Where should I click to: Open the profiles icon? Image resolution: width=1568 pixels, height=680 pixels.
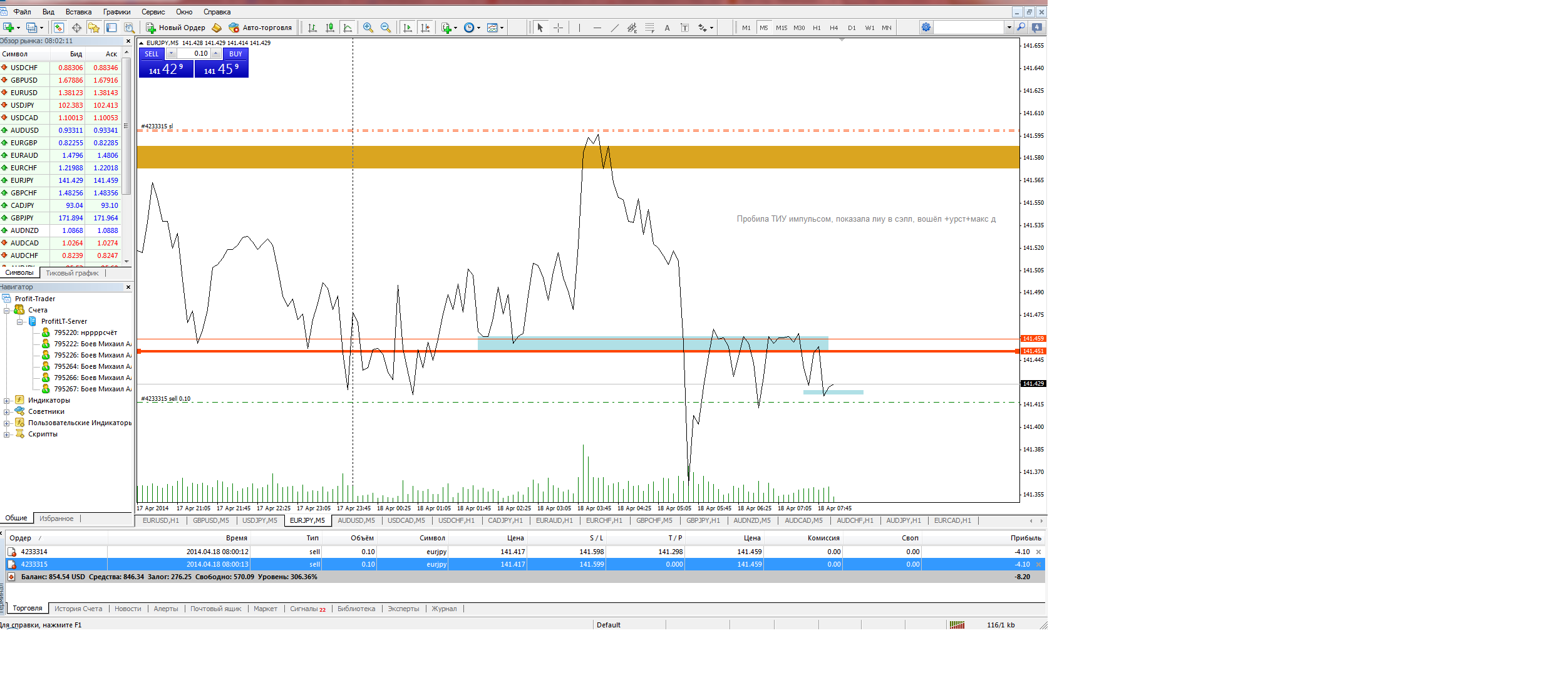point(32,28)
